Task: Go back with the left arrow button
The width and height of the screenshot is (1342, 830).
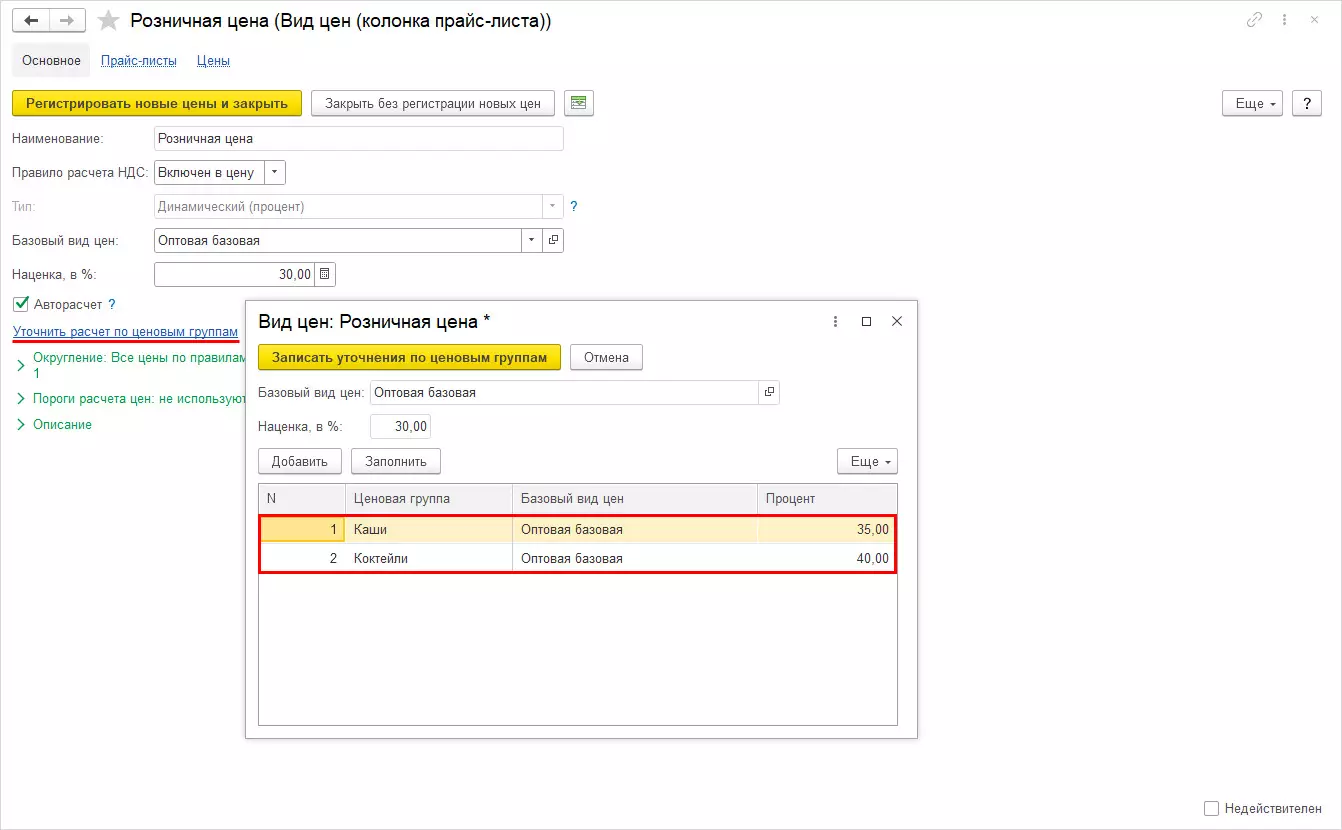Action: (x=30, y=21)
